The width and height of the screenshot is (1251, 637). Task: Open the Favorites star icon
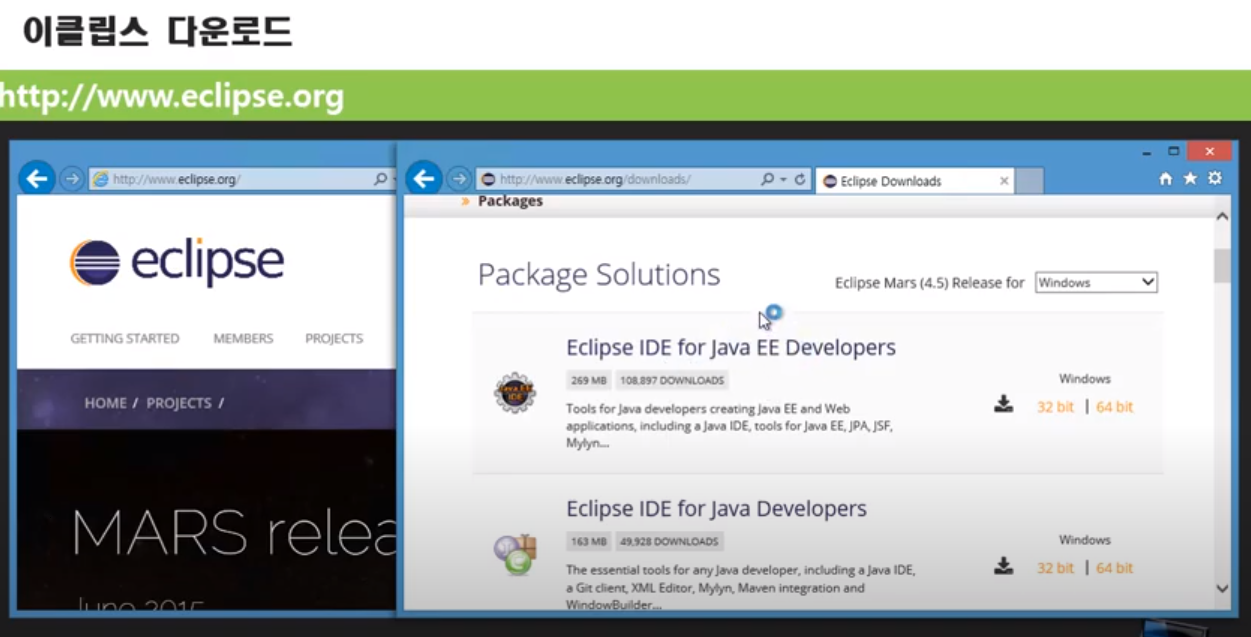coord(1190,179)
